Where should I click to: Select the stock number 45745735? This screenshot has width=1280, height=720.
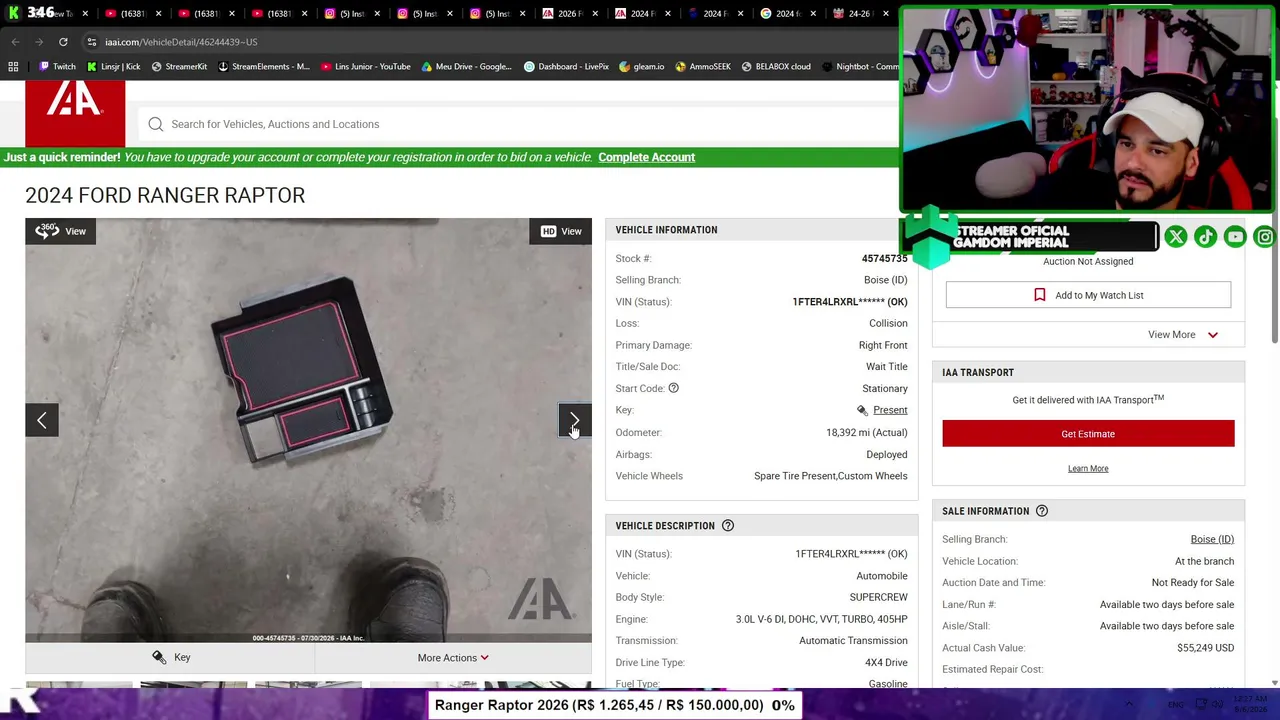pyautogui.click(x=885, y=258)
